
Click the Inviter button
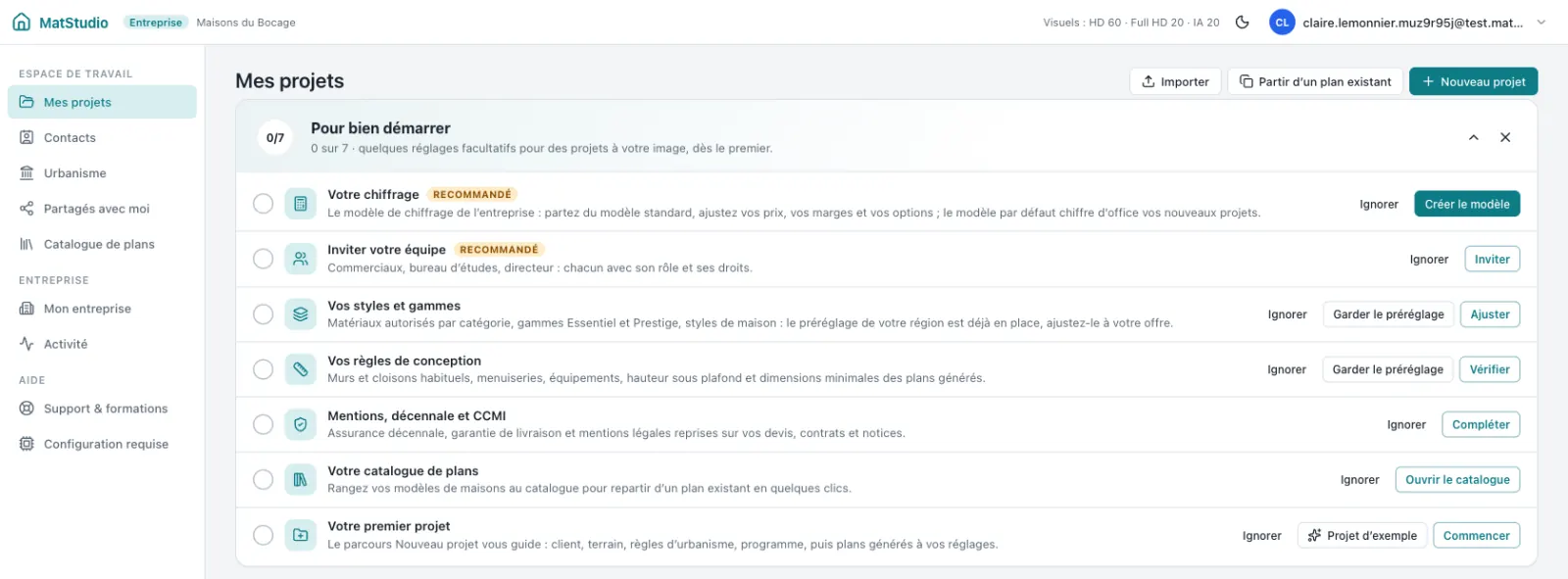coord(1493,259)
